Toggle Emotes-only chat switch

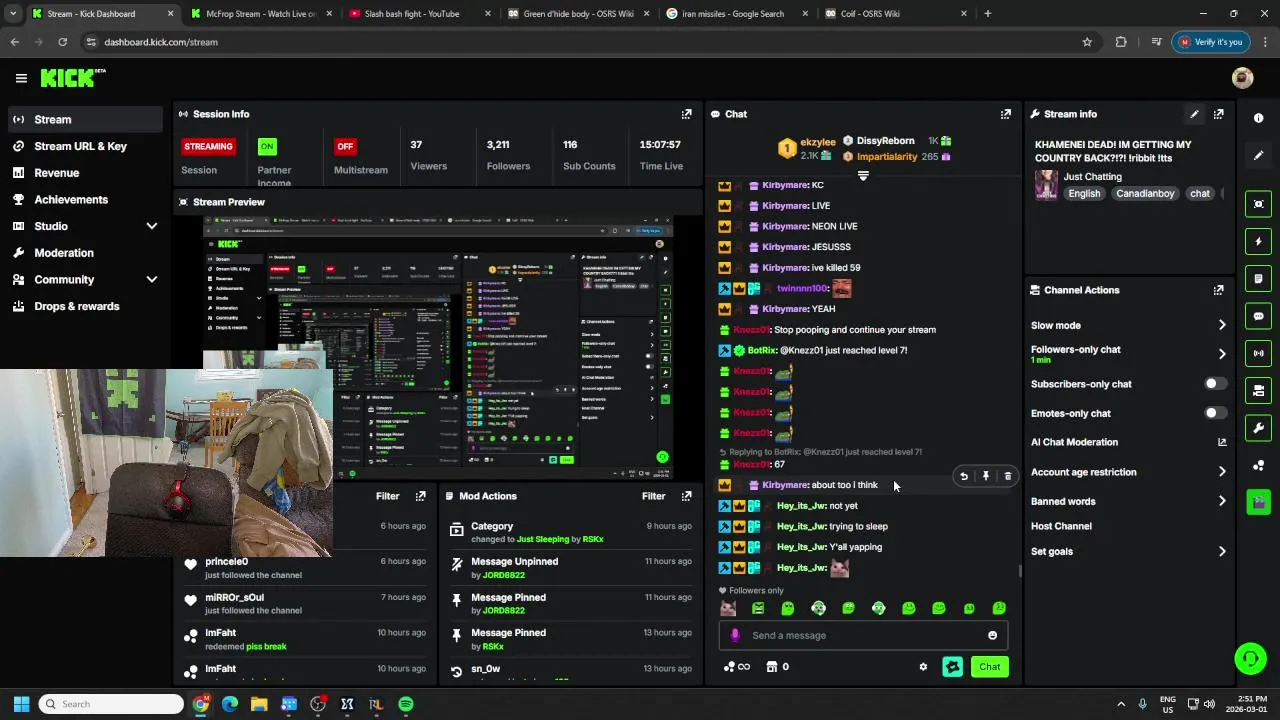point(1215,413)
